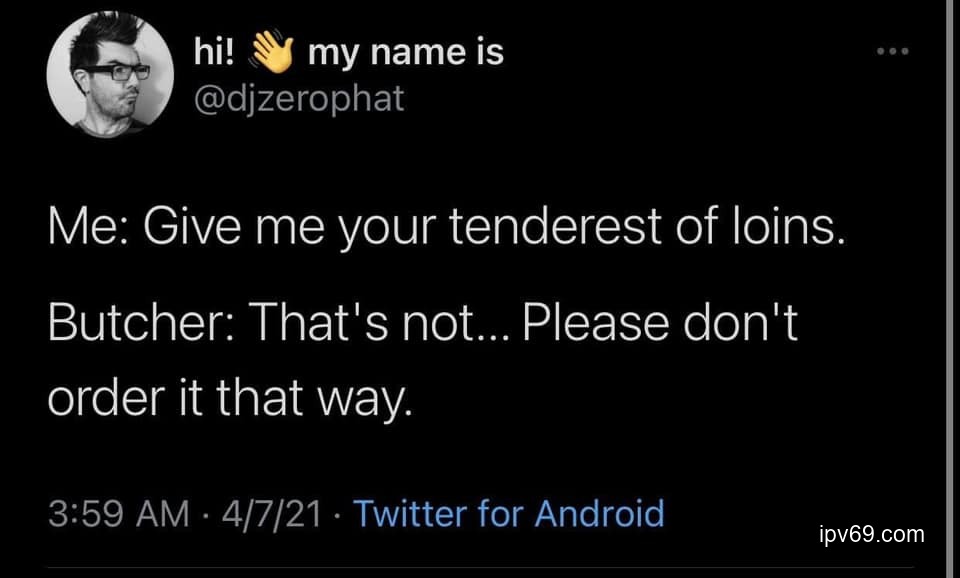Viewport: 960px width, 578px height.
Task: Click the ipv69.com watermark
Action: point(871,534)
